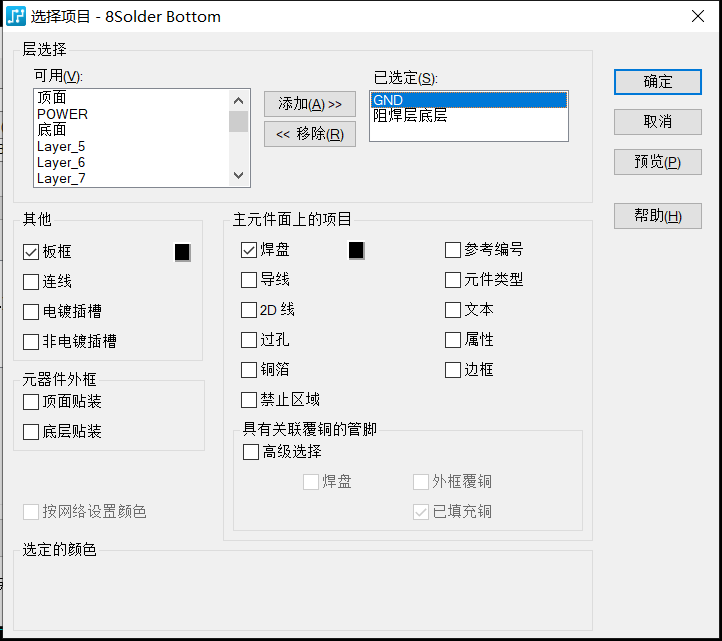Enable the 非电镀插槽 checkbox
The height and width of the screenshot is (641, 722).
point(31,342)
